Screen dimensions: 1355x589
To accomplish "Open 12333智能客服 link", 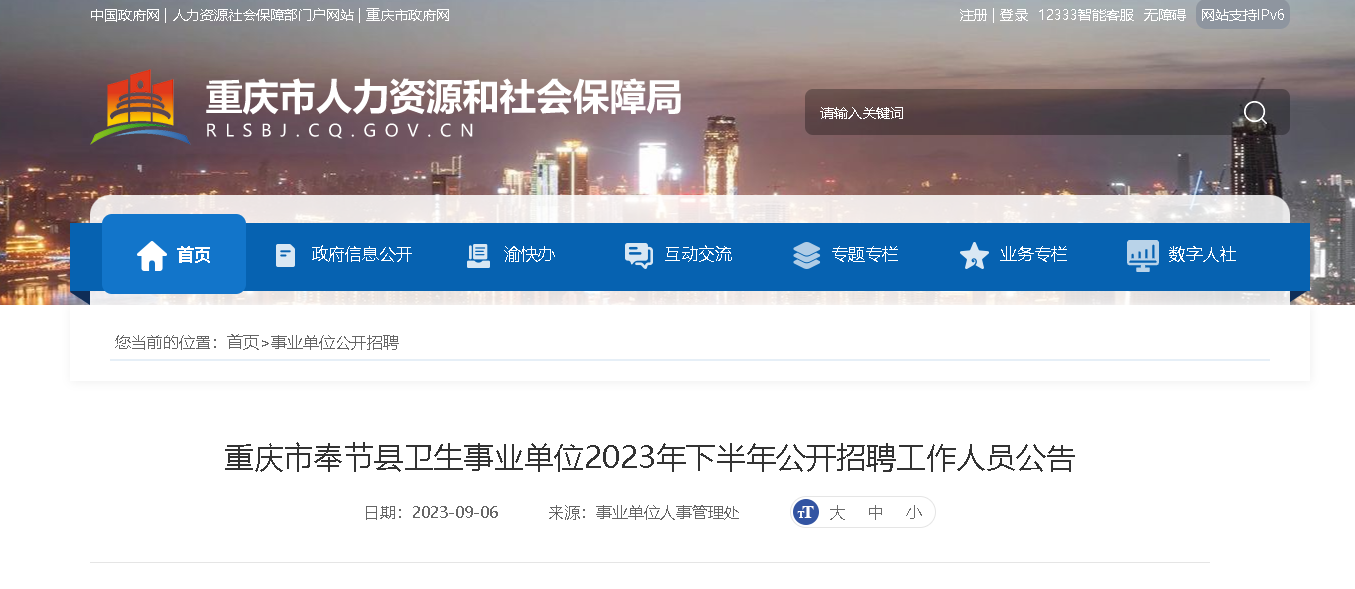I will pos(1086,15).
